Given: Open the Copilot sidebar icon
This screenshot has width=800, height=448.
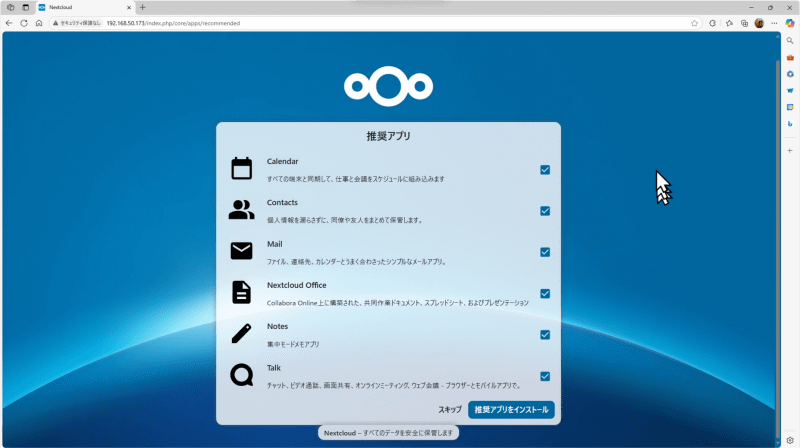Looking at the screenshot, I should pyautogui.click(x=790, y=23).
